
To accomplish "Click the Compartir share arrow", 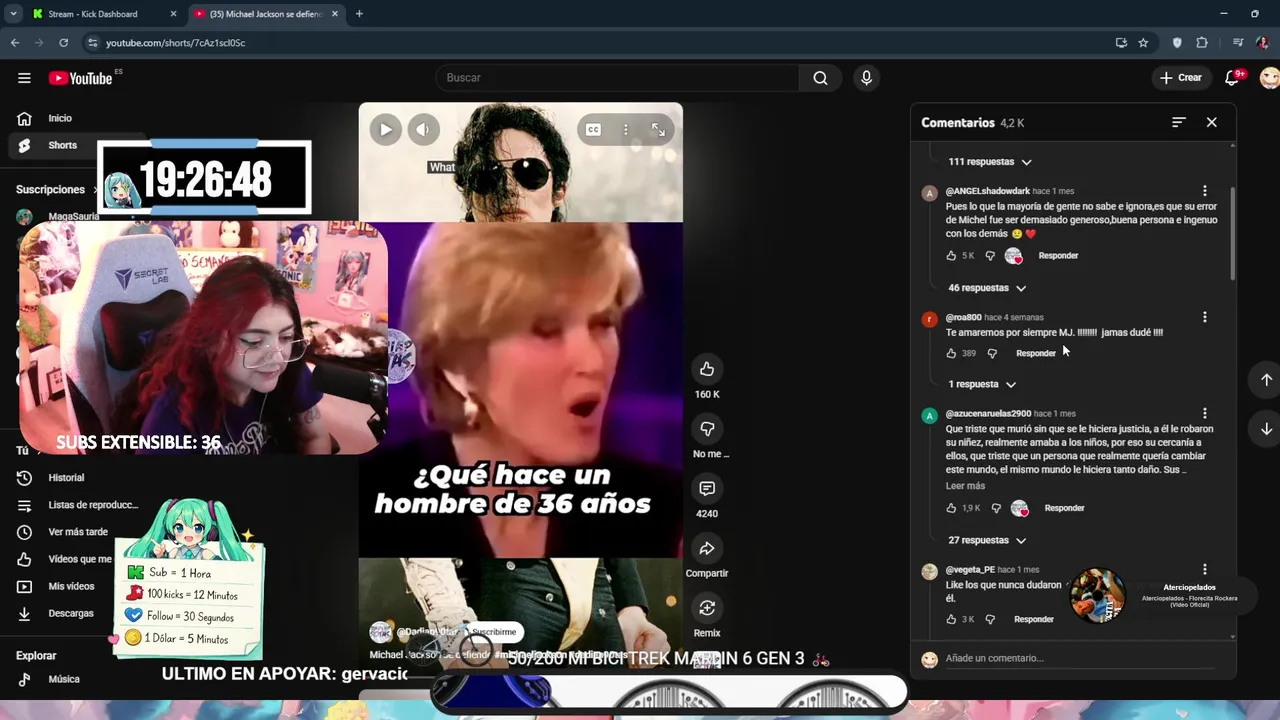I will point(707,548).
